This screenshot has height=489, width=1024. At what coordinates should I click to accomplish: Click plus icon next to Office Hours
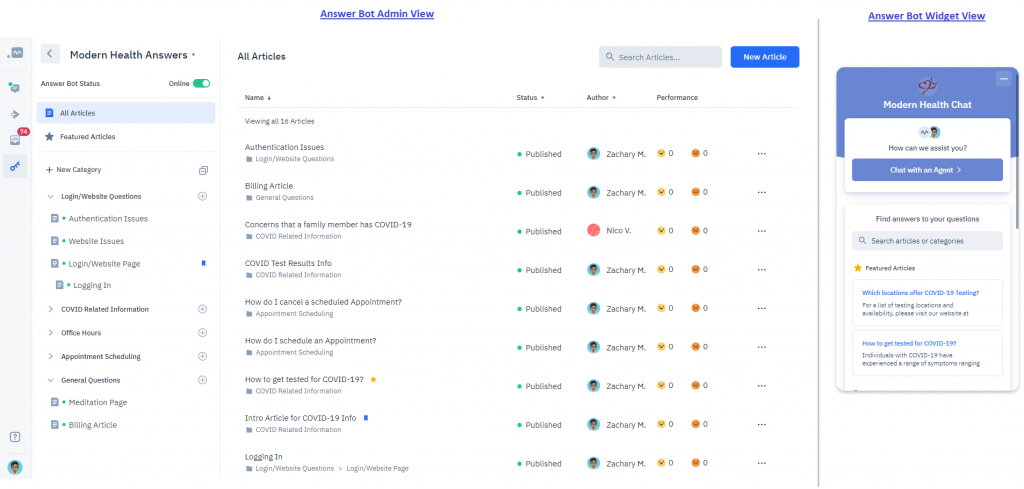[202, 333]
